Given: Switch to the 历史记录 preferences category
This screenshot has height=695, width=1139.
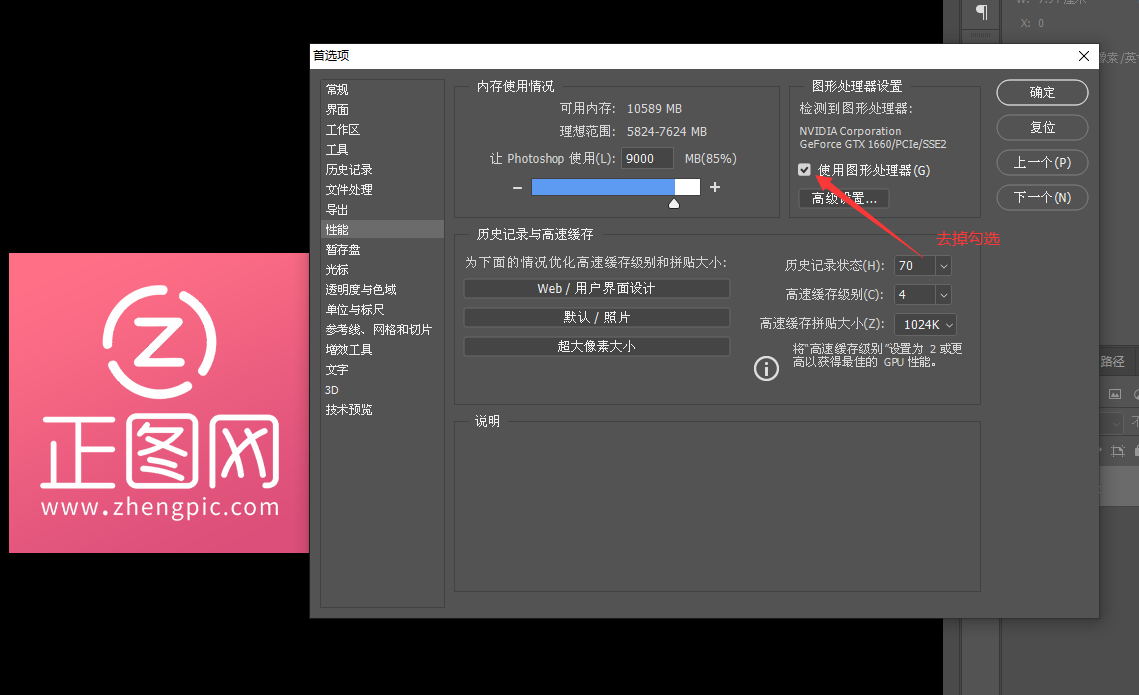Looking at the screenshot, I should (x=382, y=169).
